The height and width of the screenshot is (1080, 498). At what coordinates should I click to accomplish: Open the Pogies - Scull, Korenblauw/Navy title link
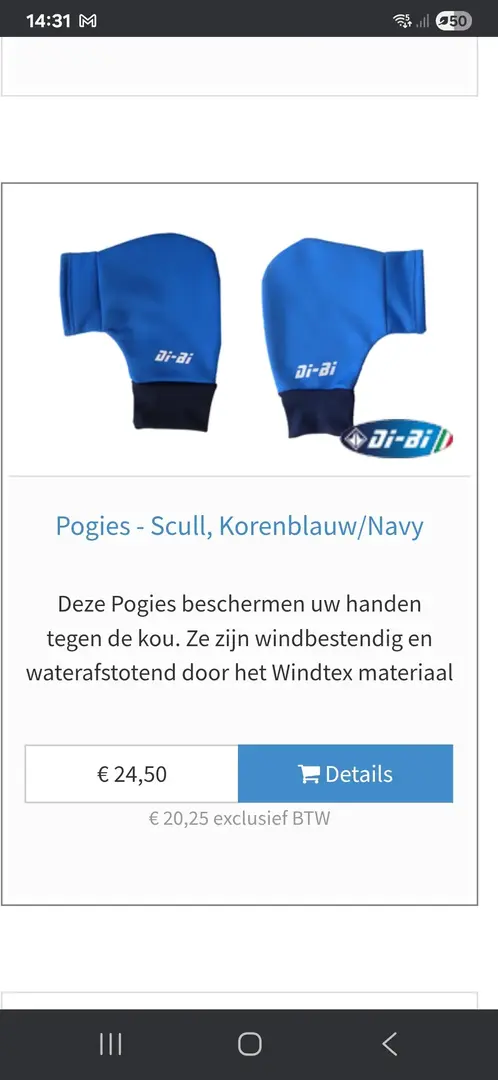point(239,526)
